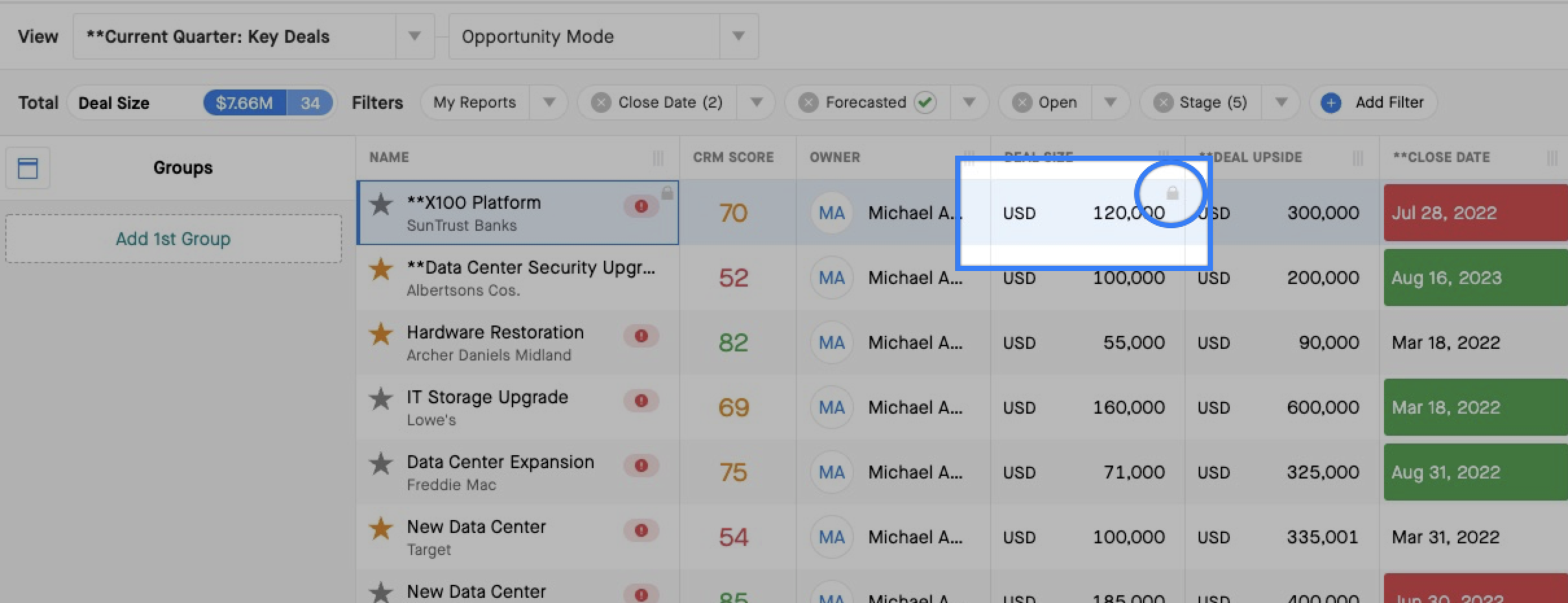Sort by the CRM SCORE column header

click(733, 158)
